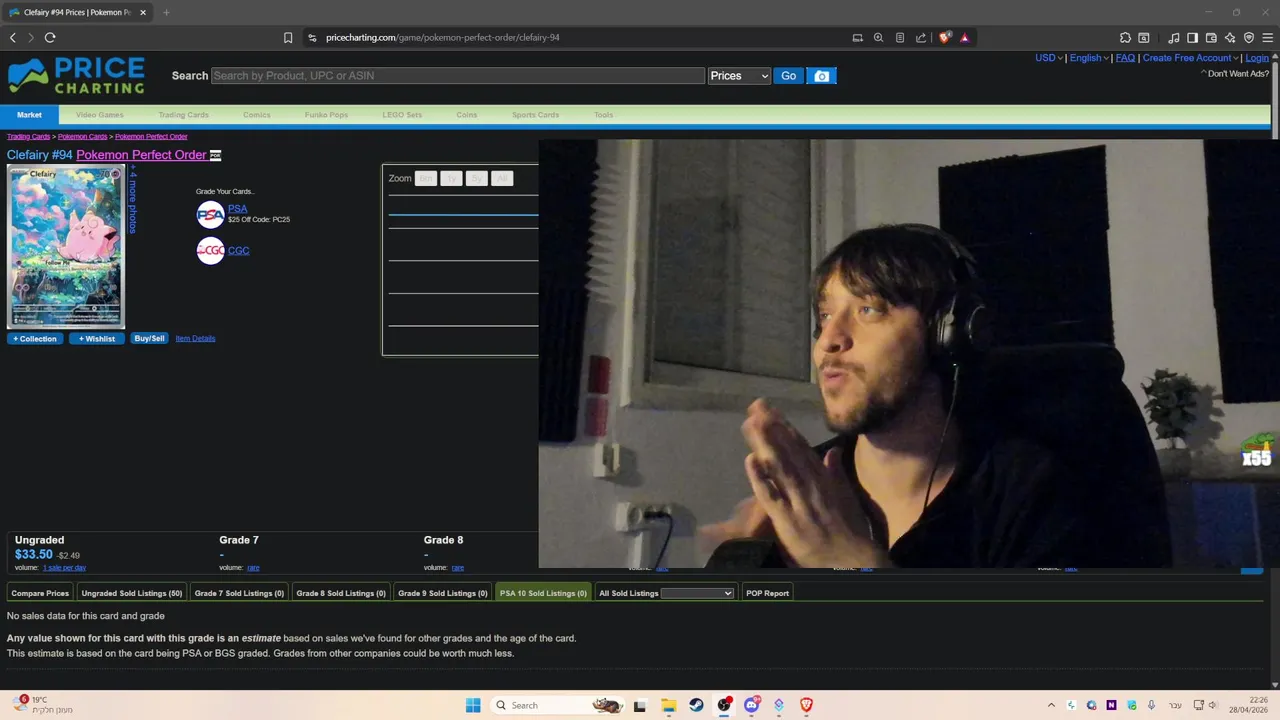Click the Clefairy card thumbnail image
Viewport: 1280px width, 720px height.
[x=66, y=247]
